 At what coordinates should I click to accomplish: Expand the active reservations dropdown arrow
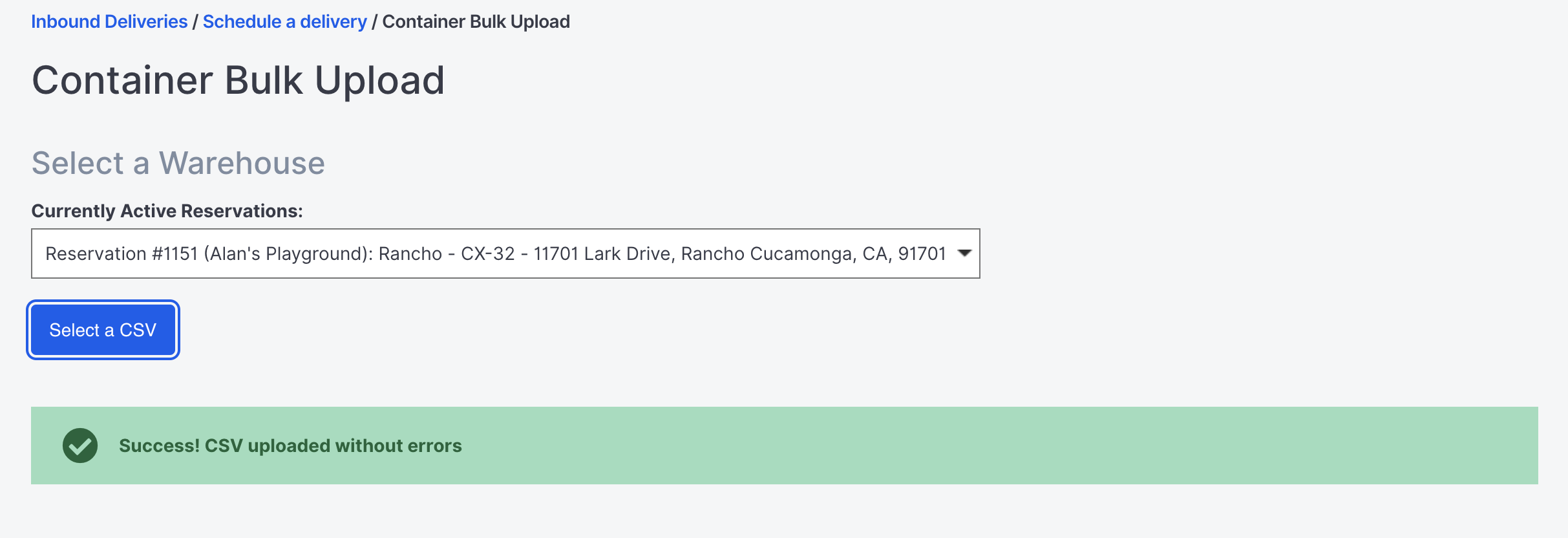tap(964, 253)
